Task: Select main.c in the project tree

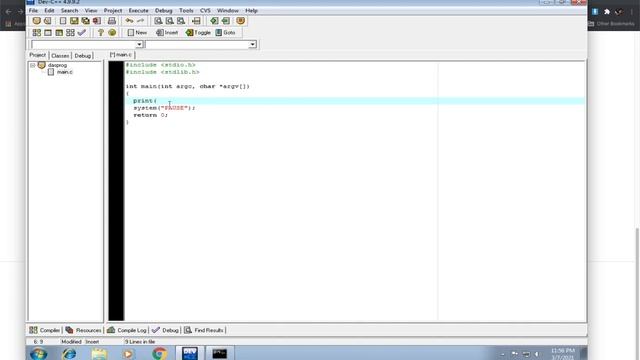Action: (64, 72)
